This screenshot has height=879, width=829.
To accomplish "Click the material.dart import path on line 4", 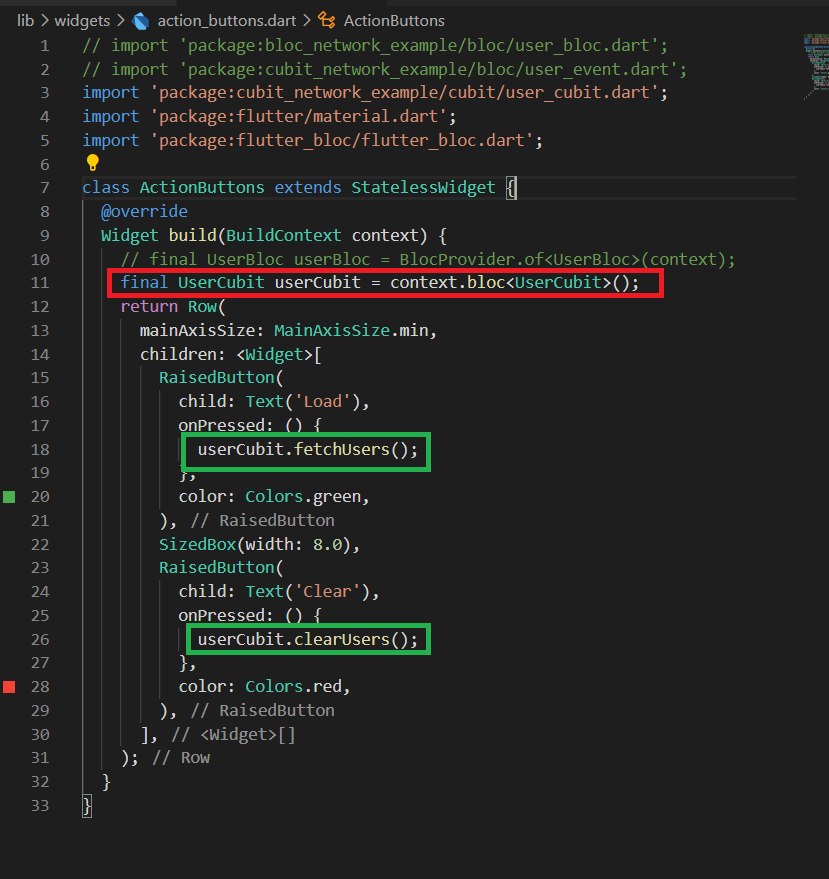I will [x=299, y=116].
